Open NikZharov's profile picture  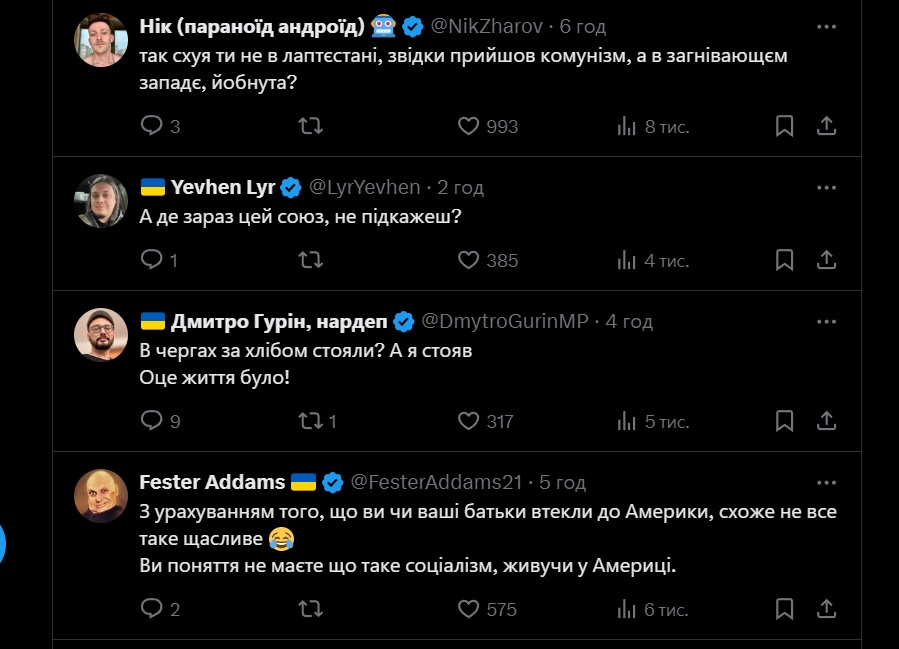point(101,40)
